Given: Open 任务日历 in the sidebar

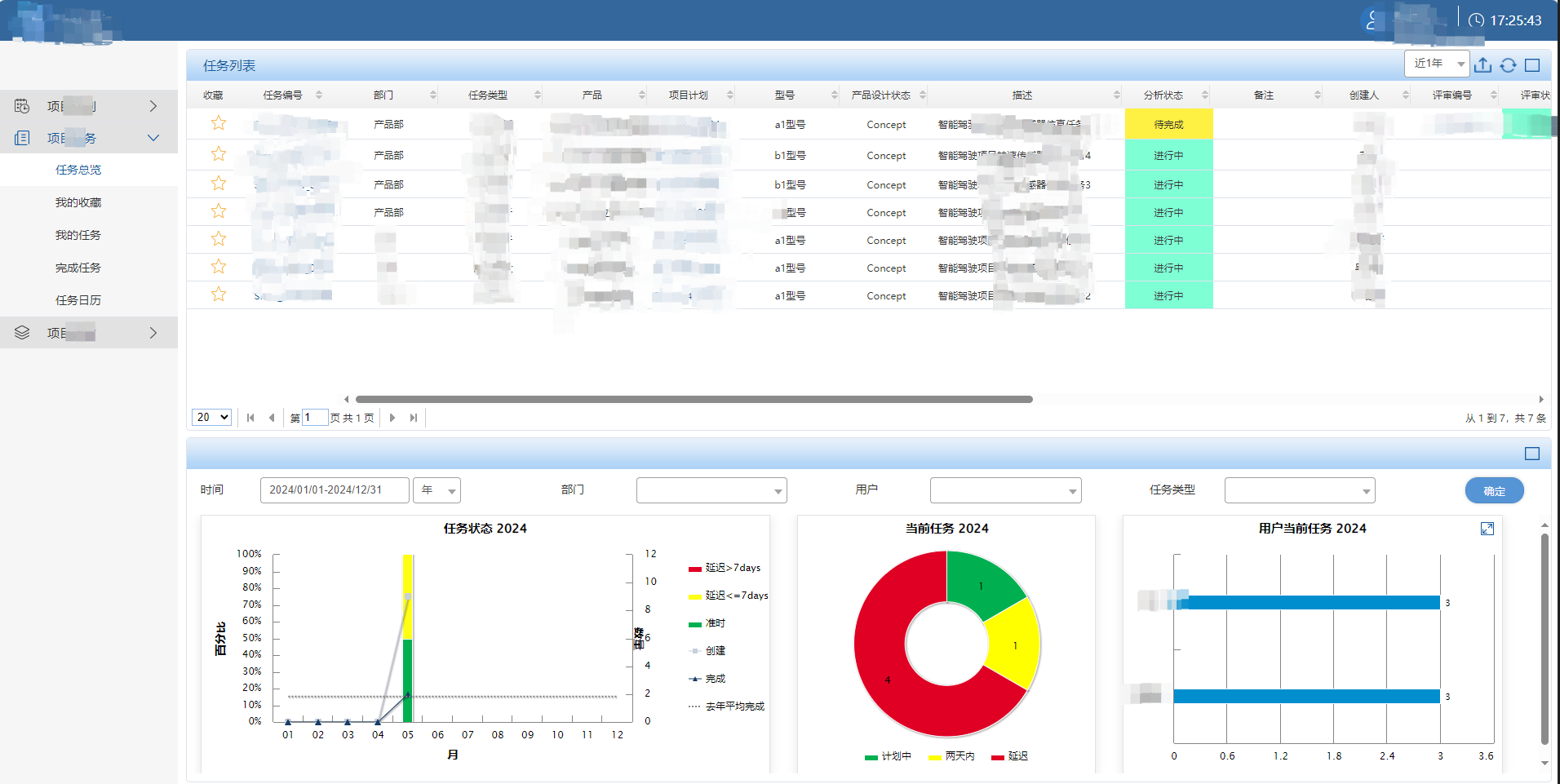Looking at the screenshot, I should 78,300.
